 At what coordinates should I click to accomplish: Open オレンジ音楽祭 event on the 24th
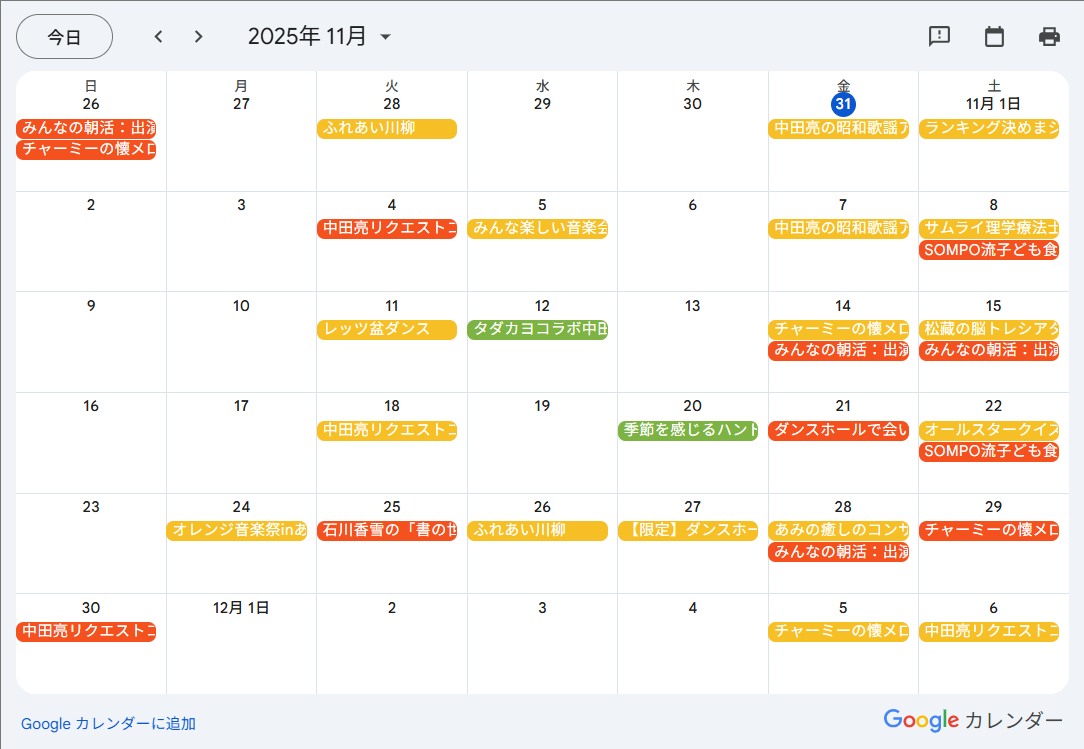coord(237,531)
